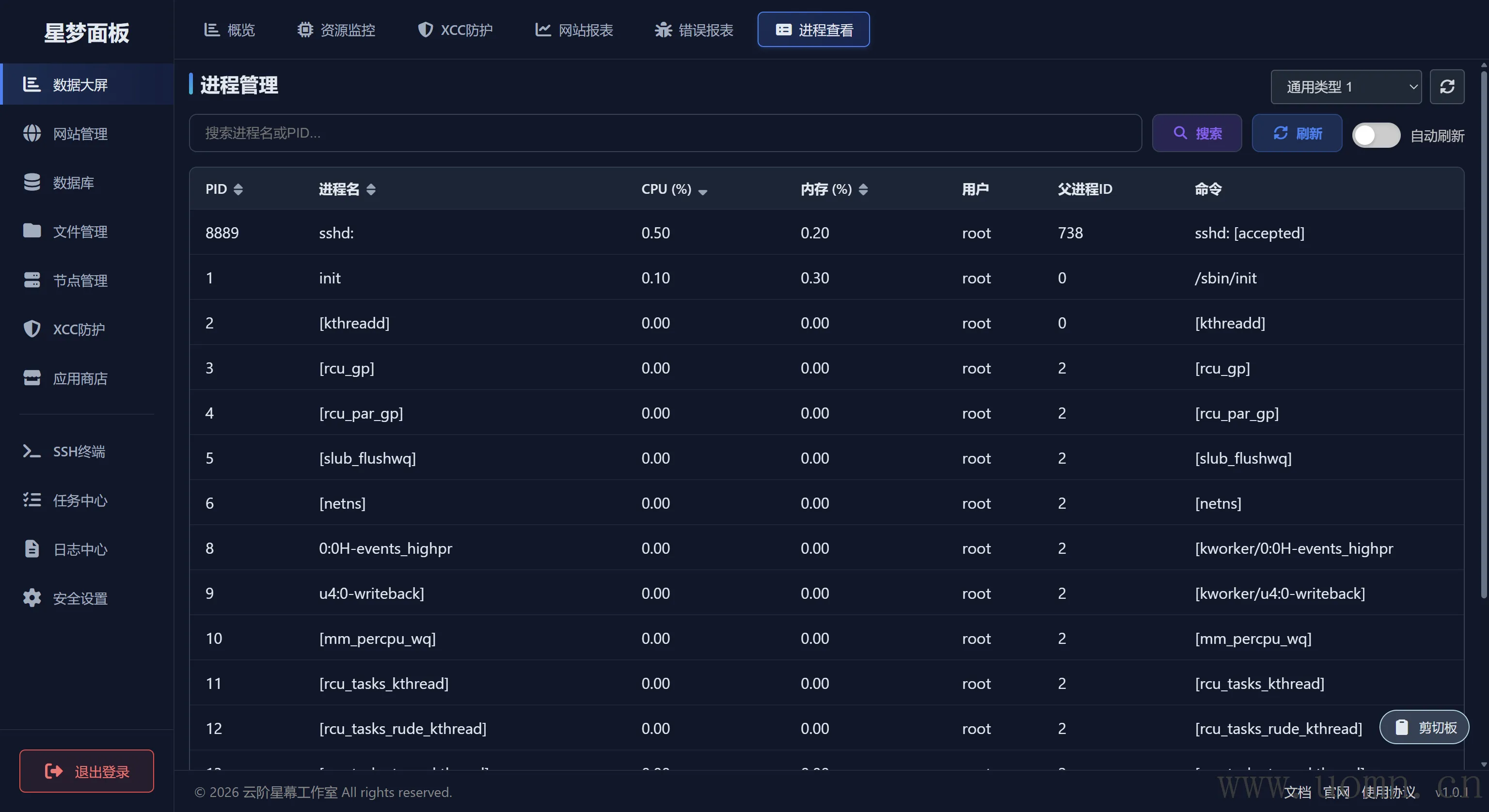The width and height of the screenshot is (1489, 812).
Task: Sort by CPU (%) column arrow
Action: pyautogui.click(x=703, y=191)
